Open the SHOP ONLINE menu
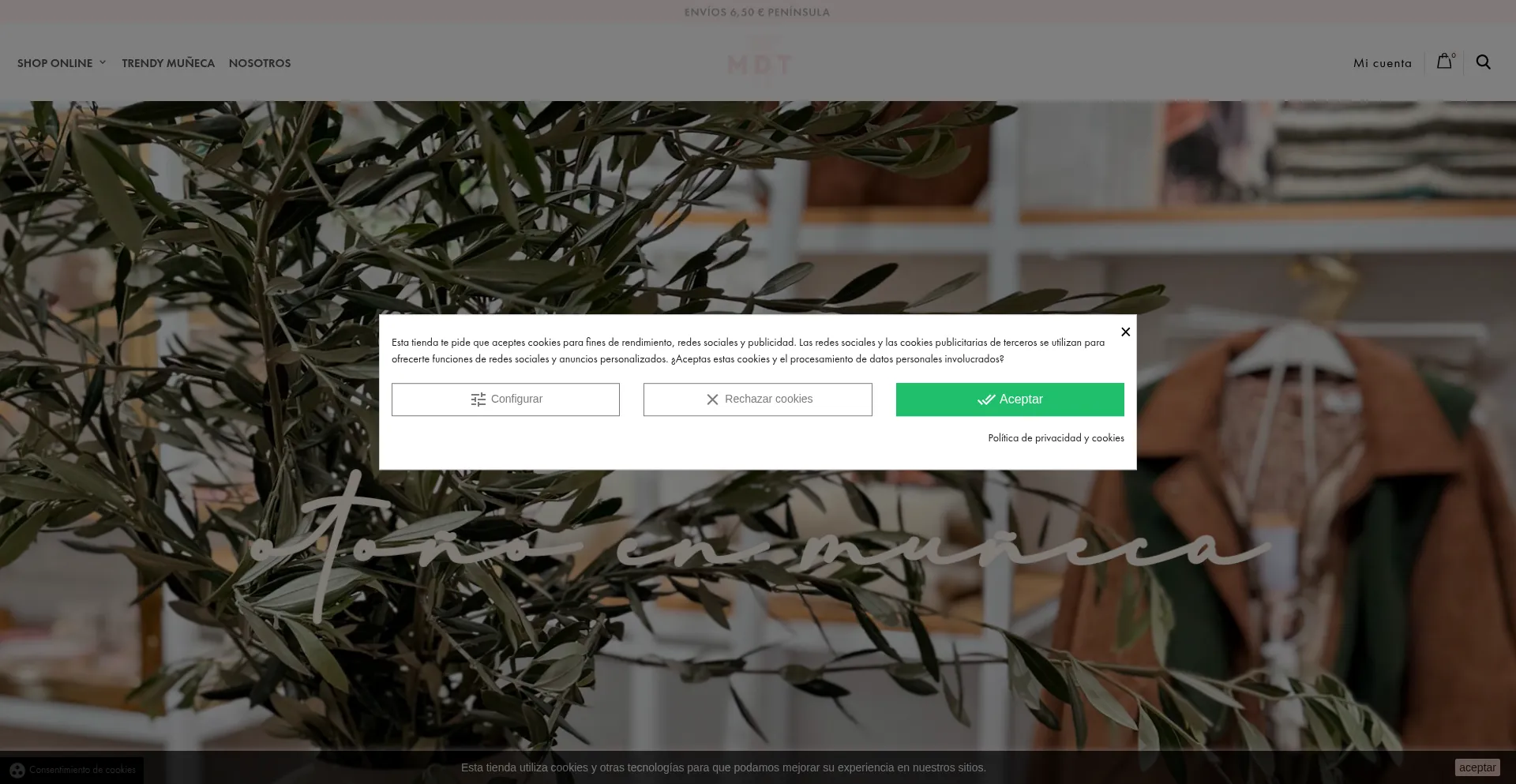Viewport: 1516px width, 784px height. coord(54,63)
